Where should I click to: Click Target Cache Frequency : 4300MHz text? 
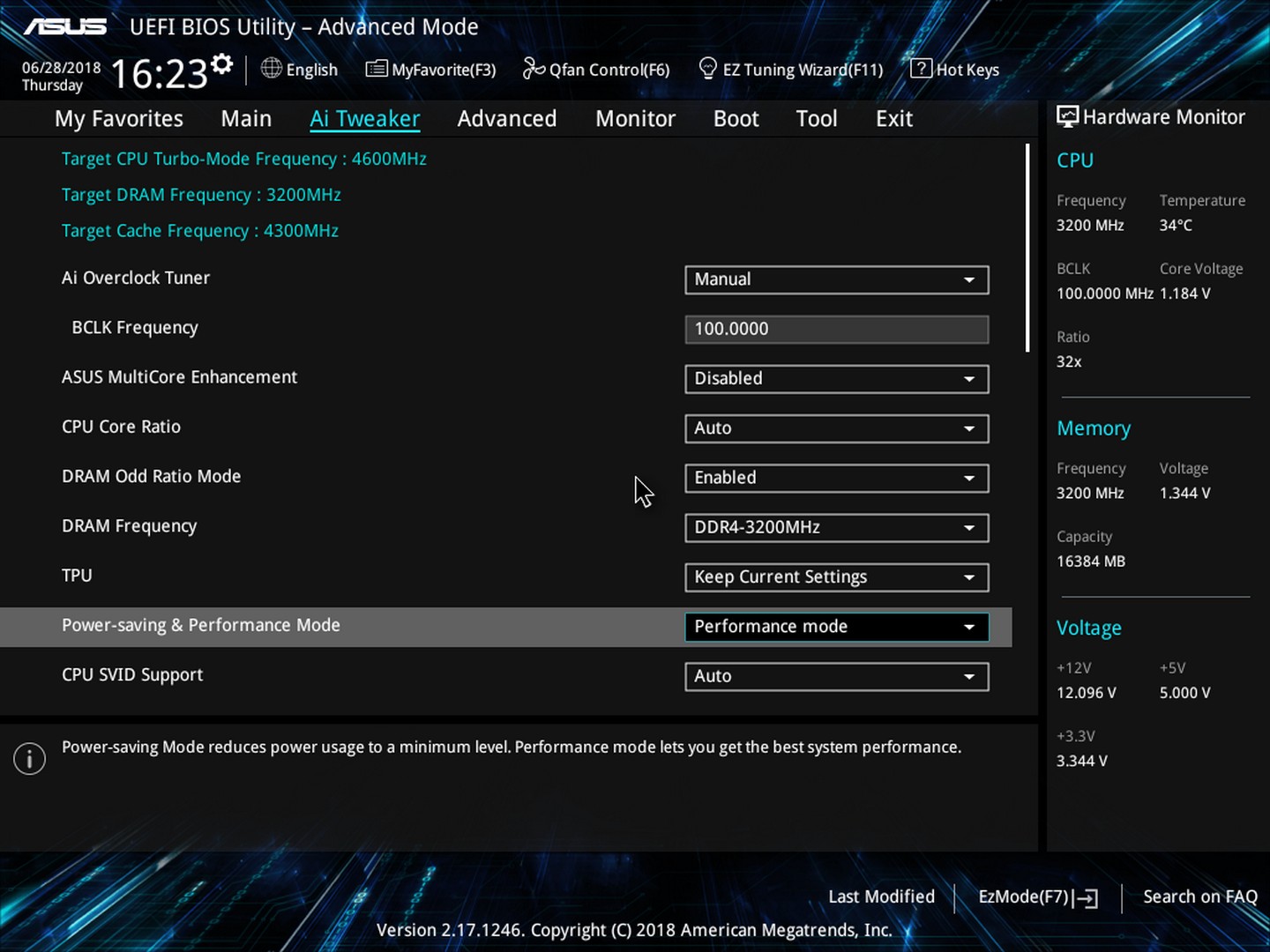click(x=200, y=231)
